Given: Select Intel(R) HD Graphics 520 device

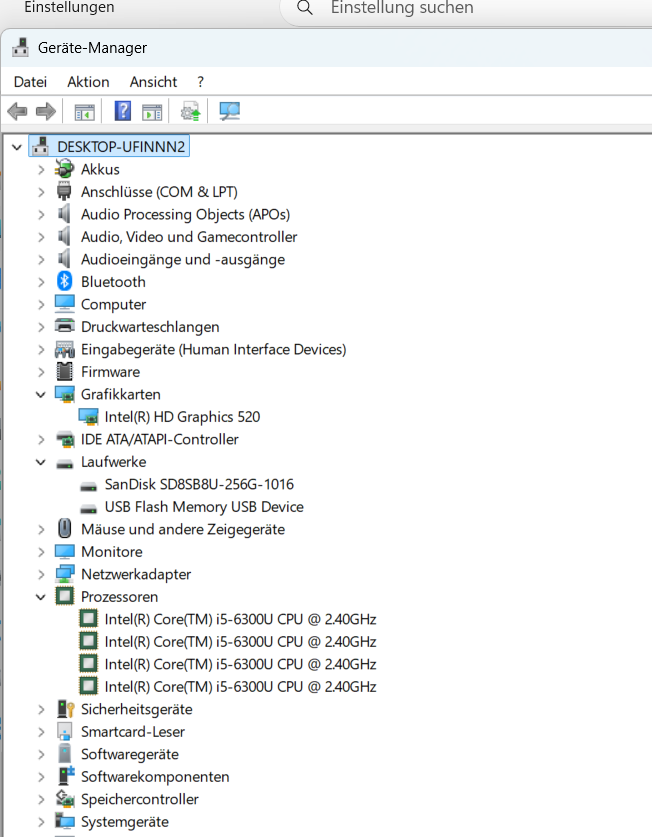Looking at the screenshot, I should coord(182,417).
